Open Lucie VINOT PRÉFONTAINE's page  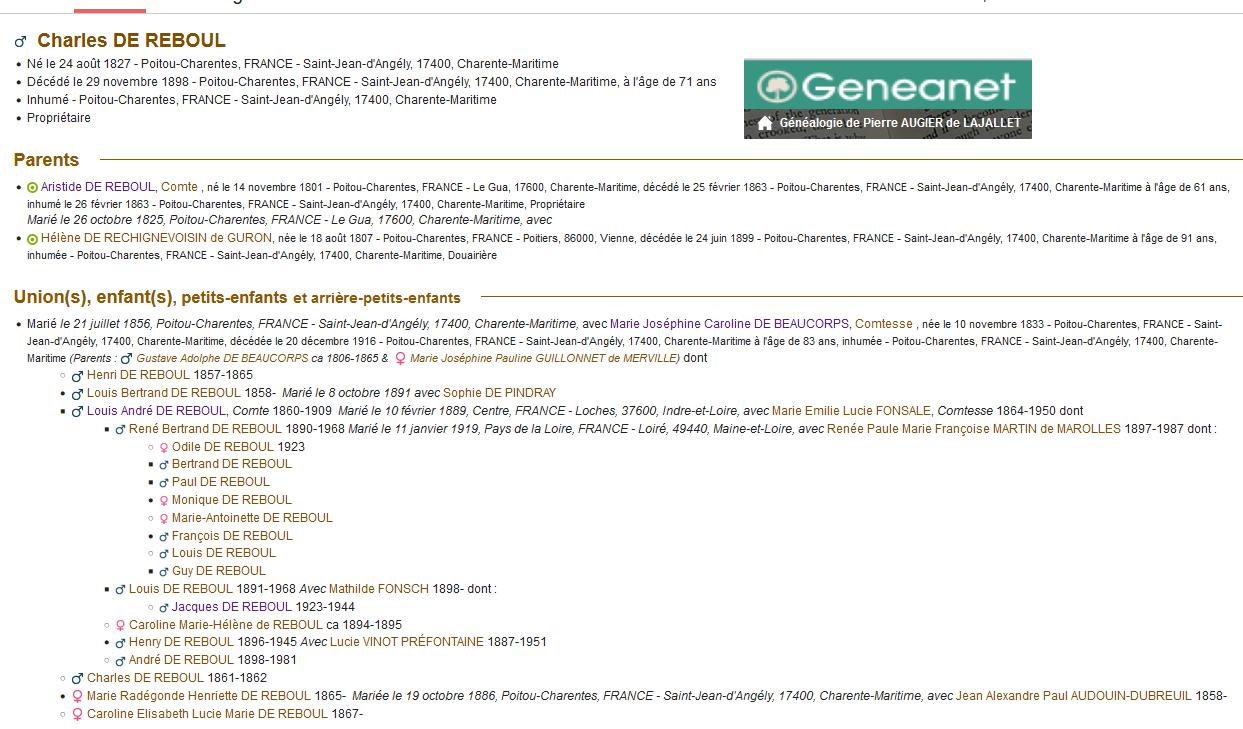[x=407, y=642]
